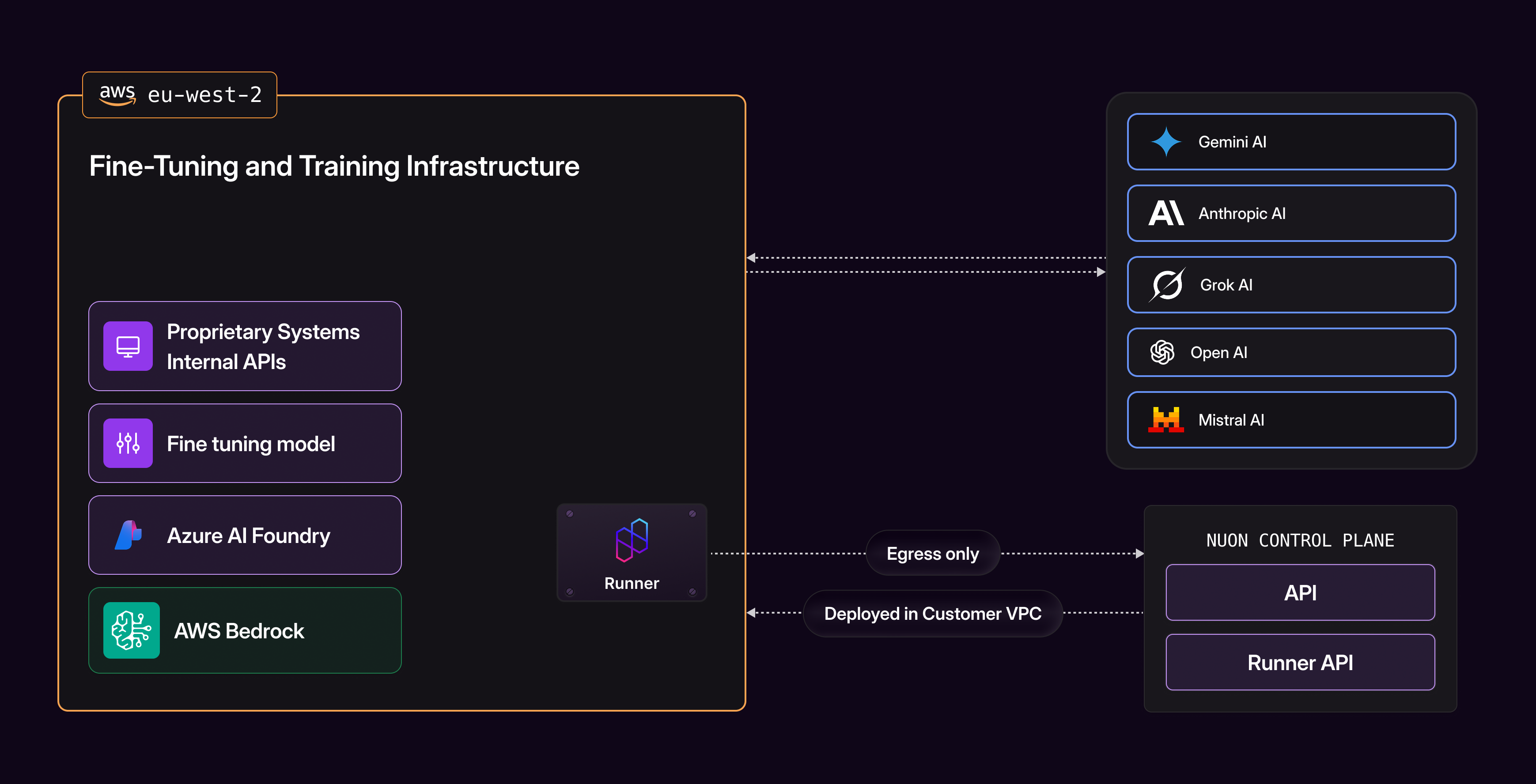Click the Grok AI logo icon
Screen dimensions: 1536x784
tap(1166, 285)
